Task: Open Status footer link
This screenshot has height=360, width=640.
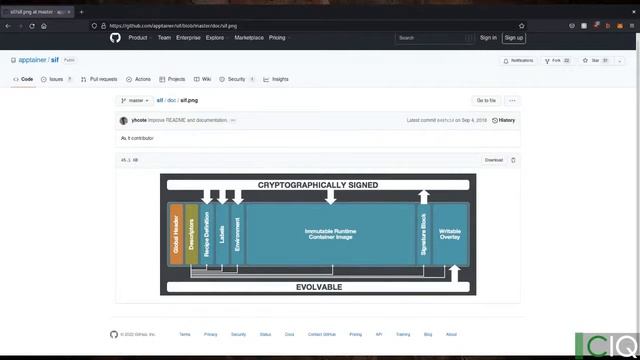Action: [x=265, y=334]
